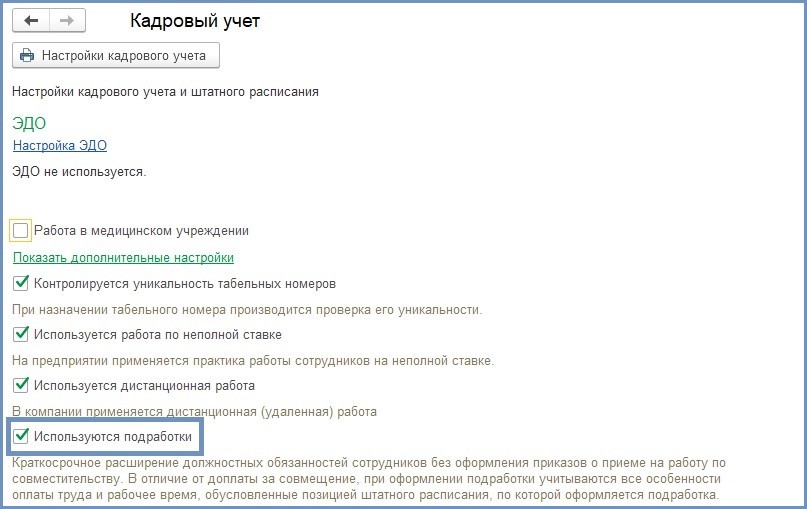Enable the "Работа в медицинском учреждении" checkbox

pyautogui.click(x=21, y=231)
